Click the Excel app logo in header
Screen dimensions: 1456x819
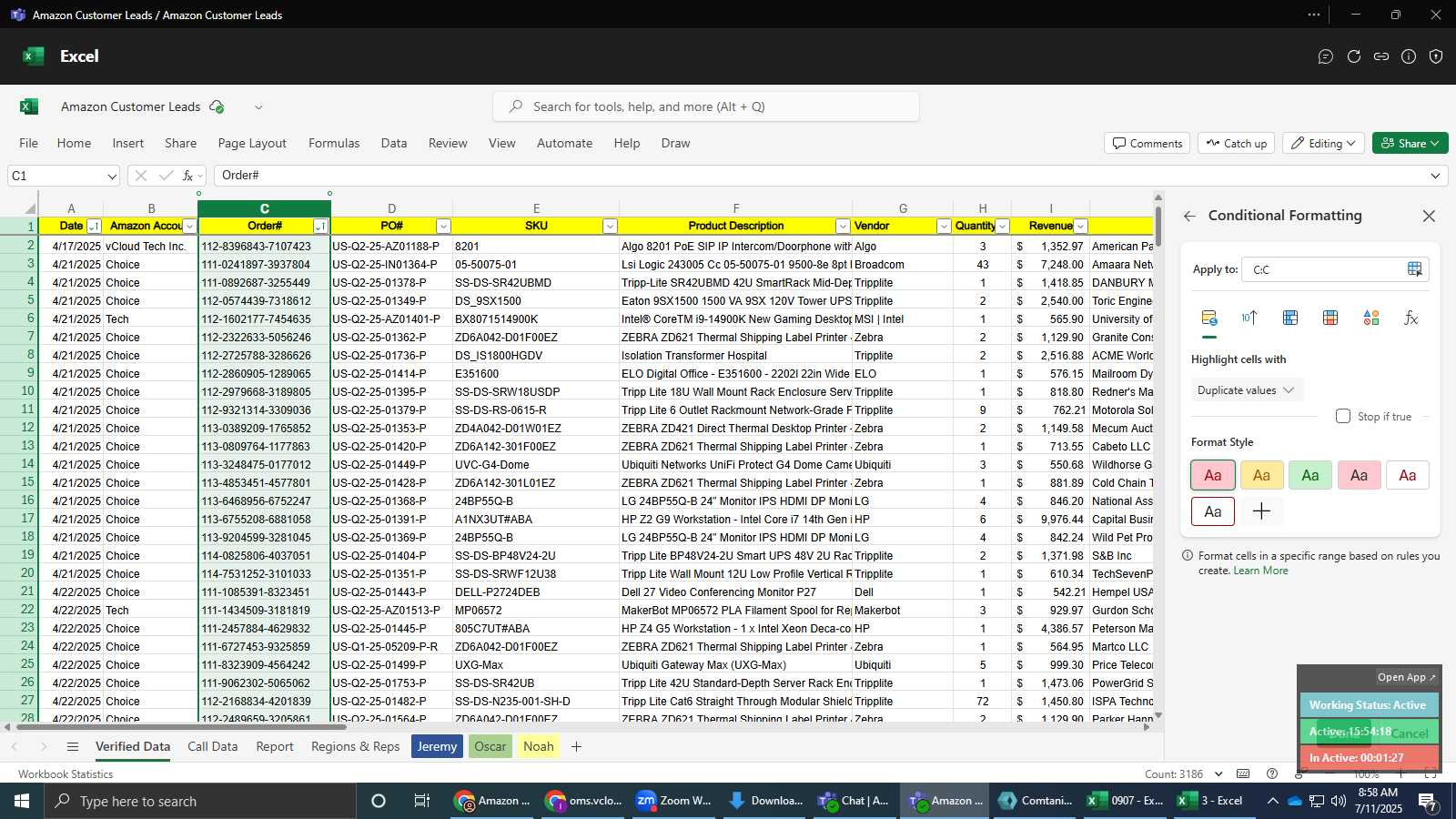pyautogui.click(x=33, y=56)
